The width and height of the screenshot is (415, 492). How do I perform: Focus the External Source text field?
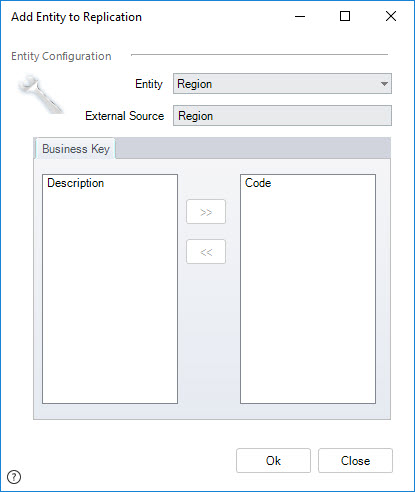click(282, 116)
